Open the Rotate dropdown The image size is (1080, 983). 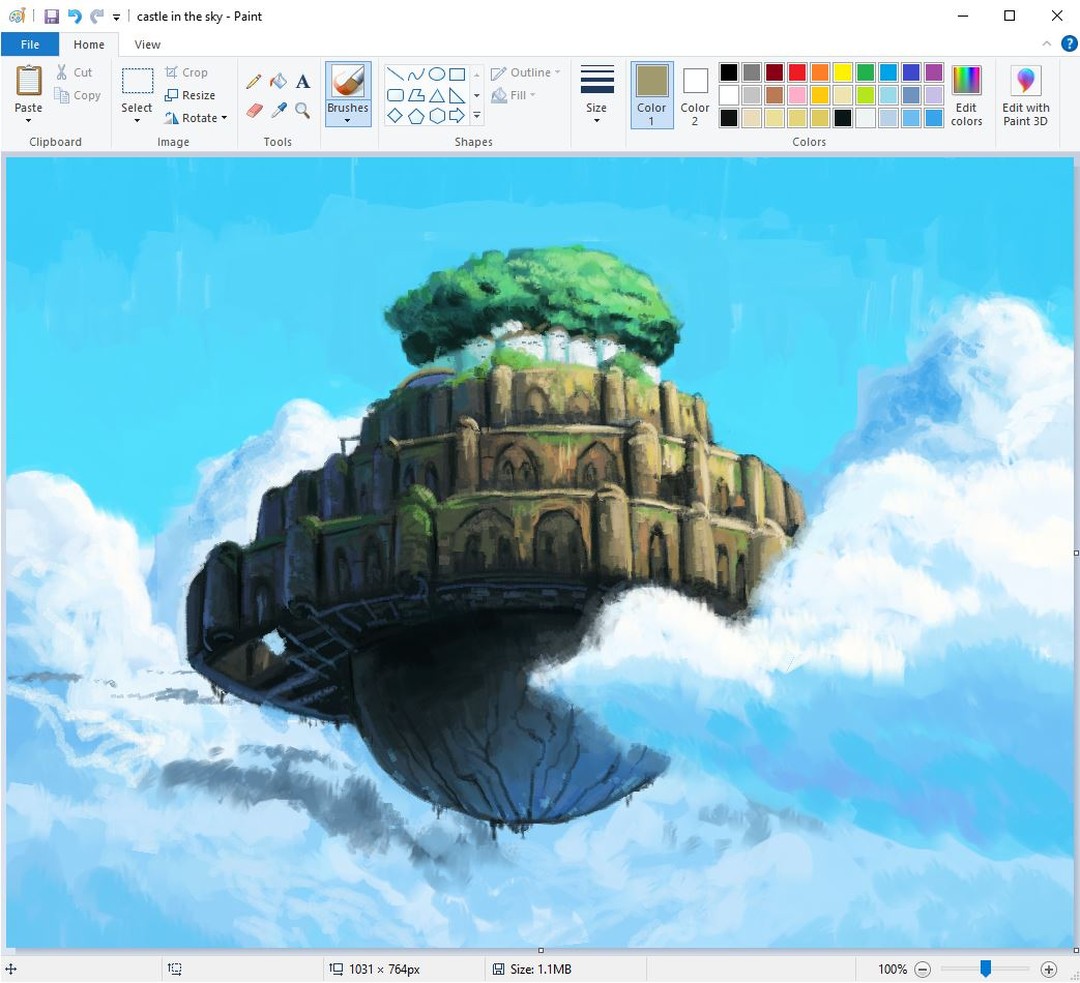pyautogui.click(x=196, y=118)
